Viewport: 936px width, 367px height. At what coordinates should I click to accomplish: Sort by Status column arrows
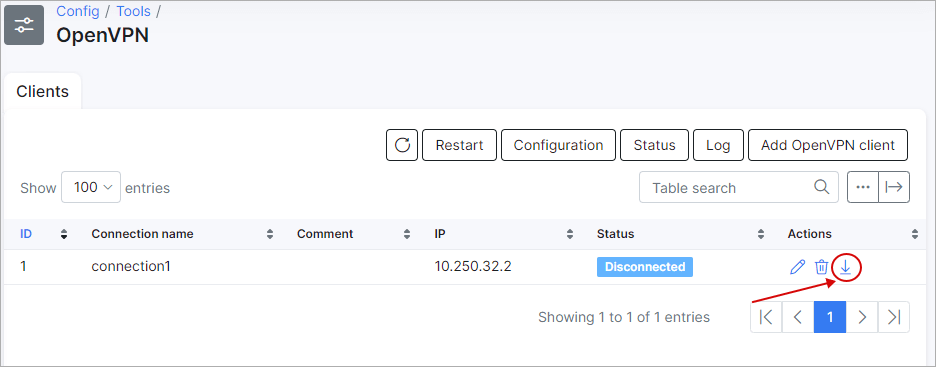coord(760,235)
